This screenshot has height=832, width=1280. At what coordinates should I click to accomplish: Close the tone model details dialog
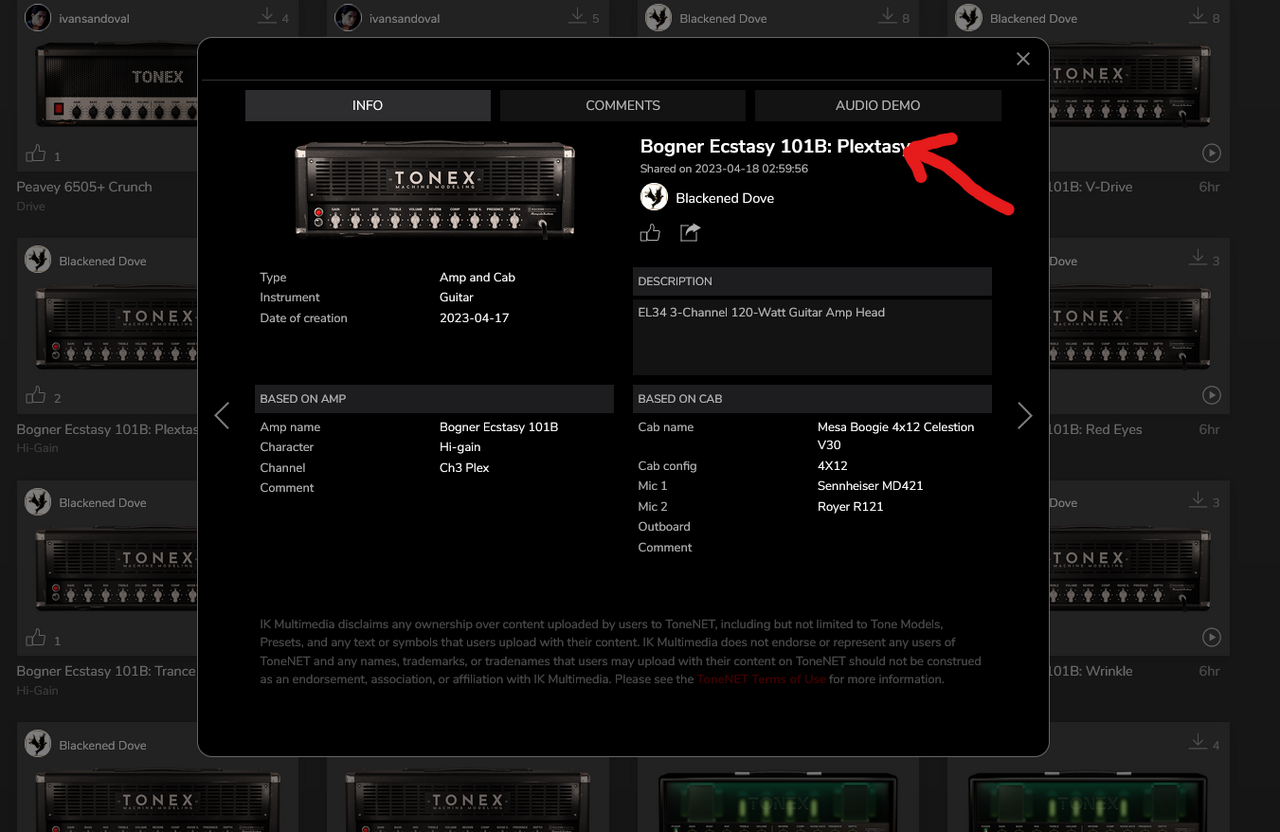pyautogui.click(x=1023, y=59)
